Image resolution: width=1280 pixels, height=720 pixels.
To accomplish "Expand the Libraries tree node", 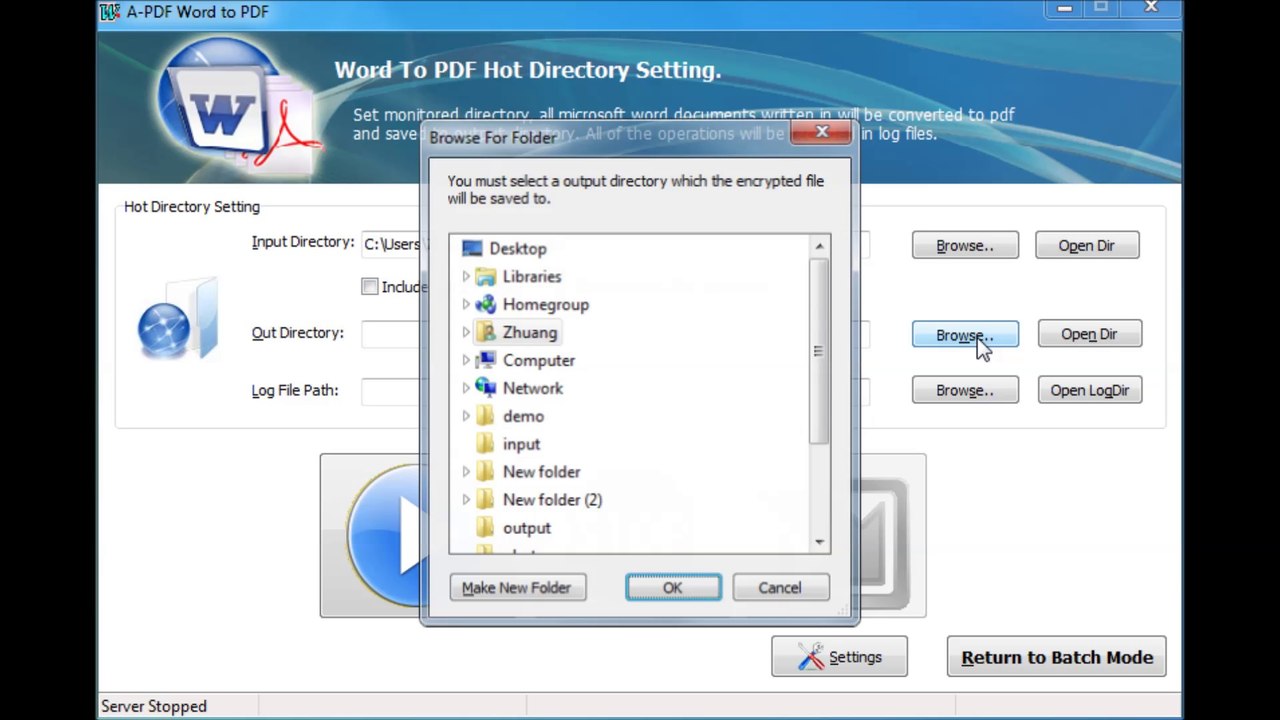I will tap(466, 277).
